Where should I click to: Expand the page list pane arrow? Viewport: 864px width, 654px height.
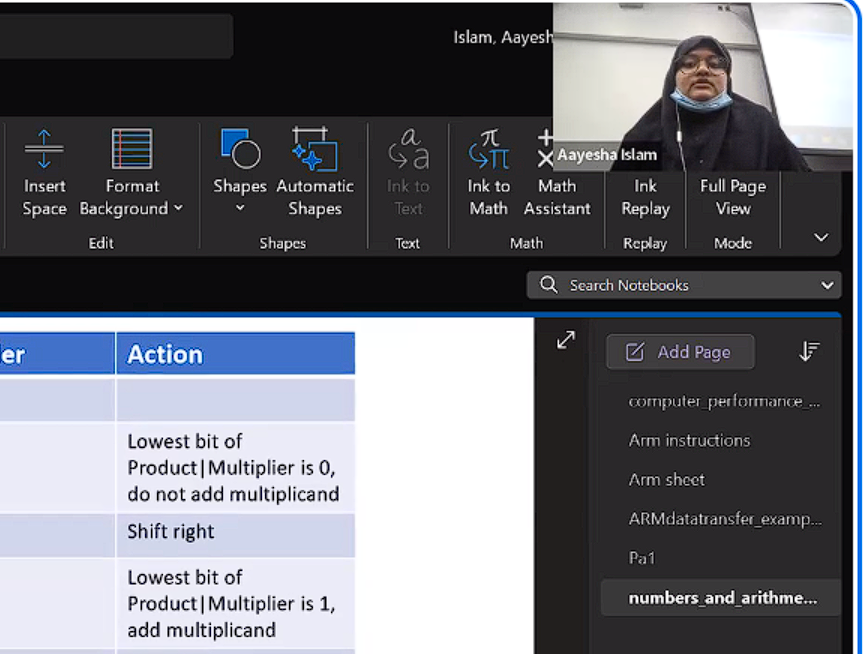pyautogui.click(x=566, y=341)
